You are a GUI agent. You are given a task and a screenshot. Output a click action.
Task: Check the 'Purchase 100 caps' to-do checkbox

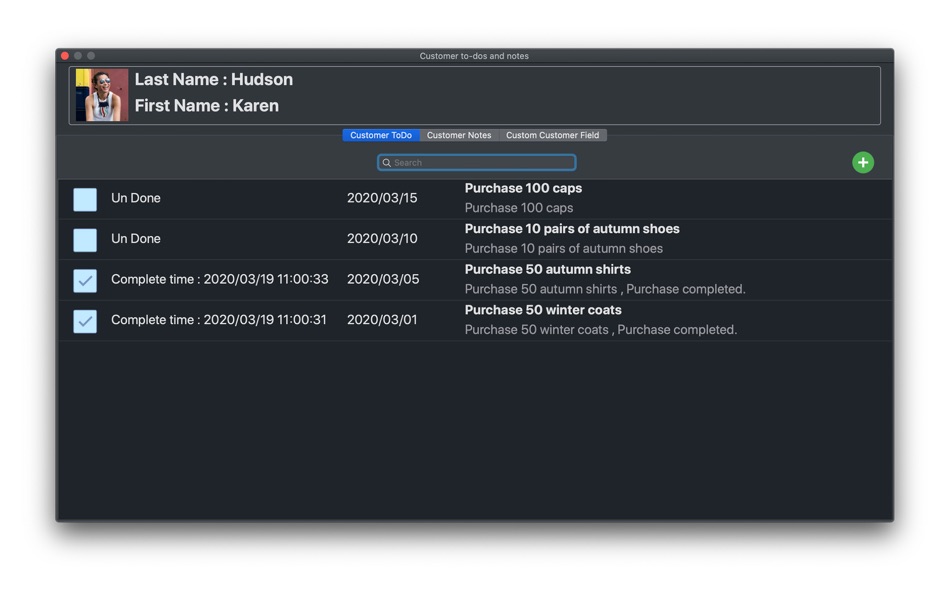pos(85,199)
